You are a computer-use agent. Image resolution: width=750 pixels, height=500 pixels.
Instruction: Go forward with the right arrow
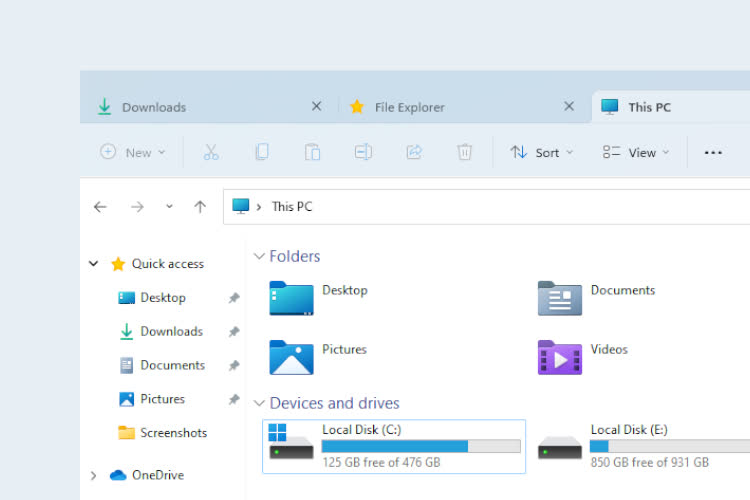(x=137, y=207)
